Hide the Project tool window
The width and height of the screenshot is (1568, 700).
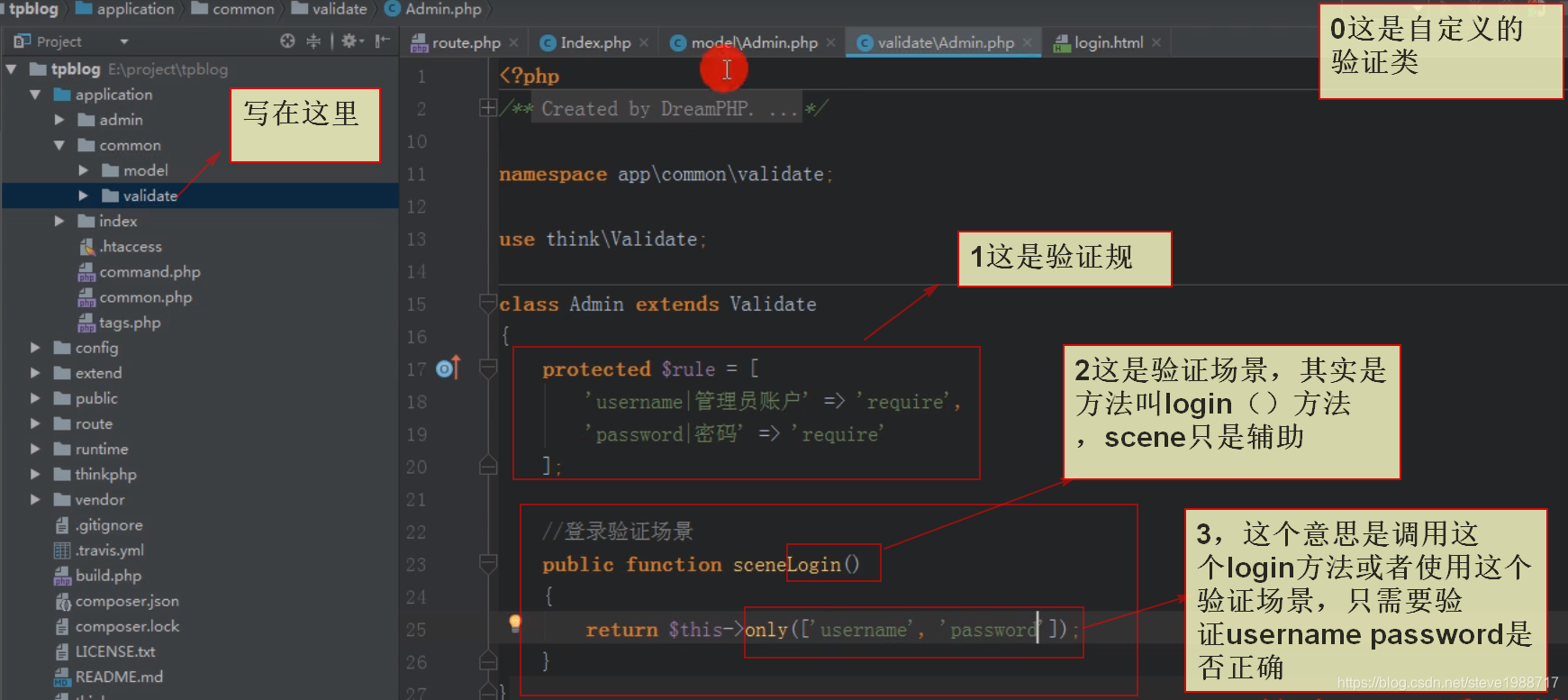383,41
